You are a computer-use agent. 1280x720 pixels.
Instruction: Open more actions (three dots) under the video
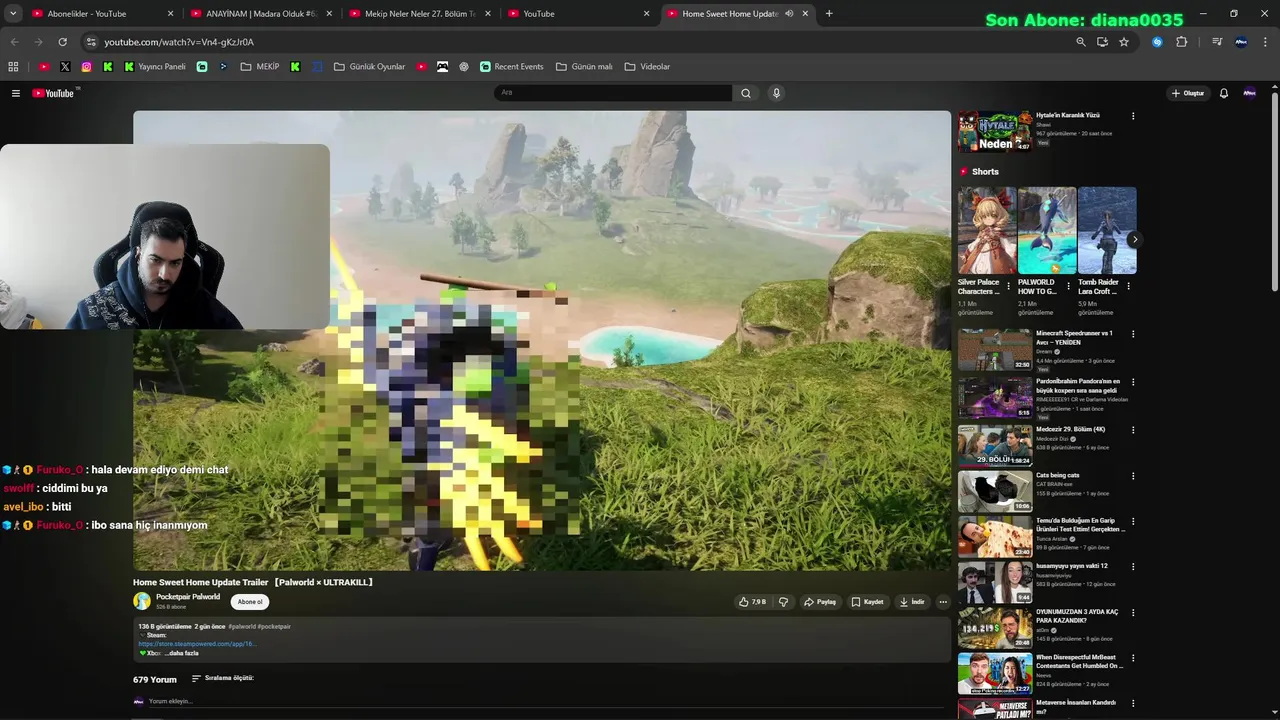click(943, 602)
